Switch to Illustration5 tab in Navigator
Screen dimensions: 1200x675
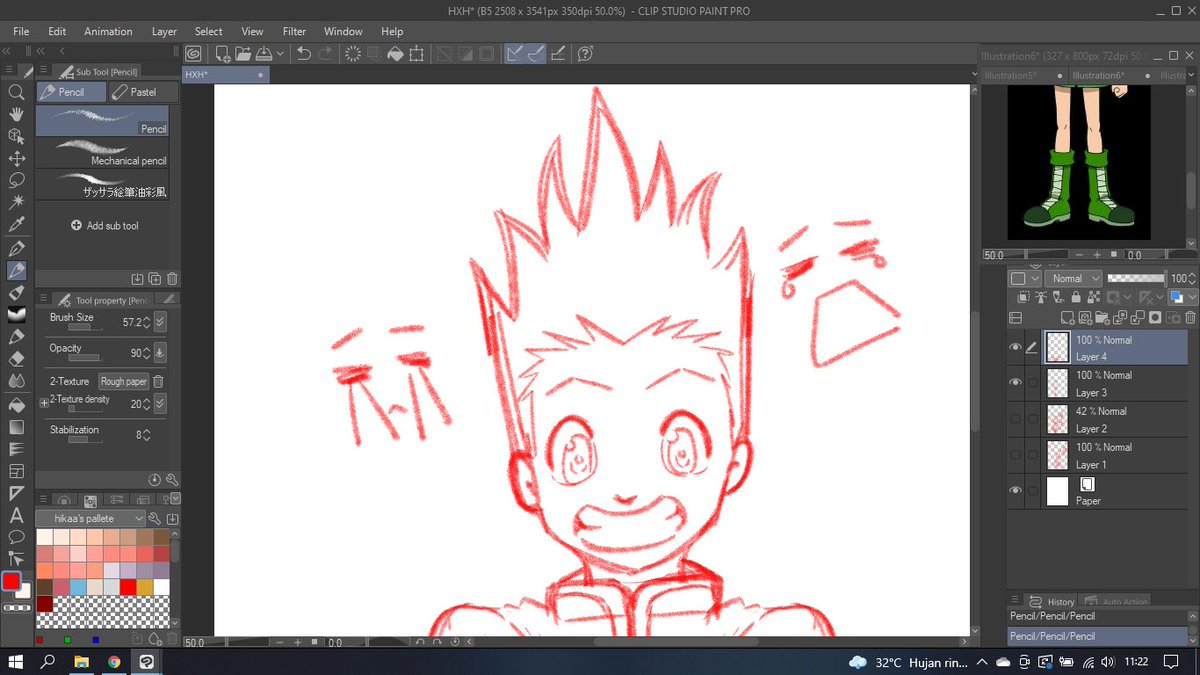pyautogui.click(x=1009, y=75)
